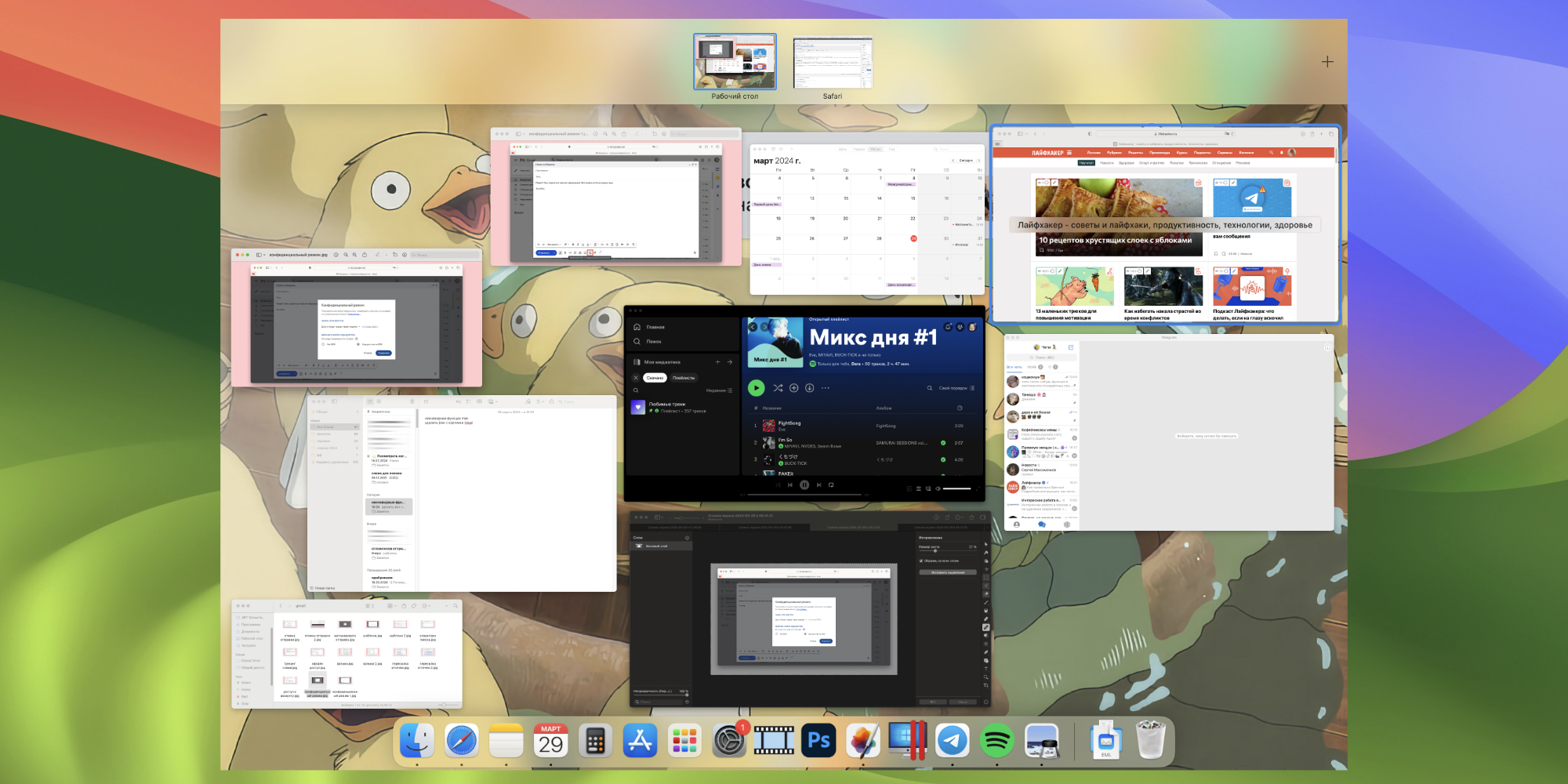Open Недавние sort dropdown in Spotify library

pyautogui.click(x=719, y=390)
